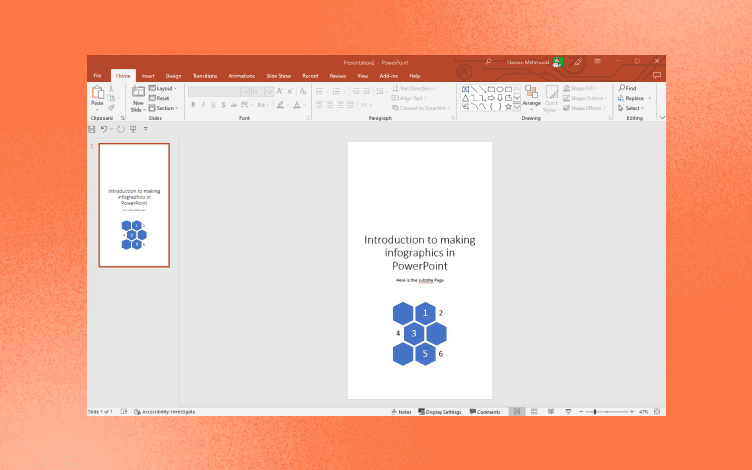Switch to the Animations tab
The height and width of the screenshot is (470, 752).
coord(242,76)
